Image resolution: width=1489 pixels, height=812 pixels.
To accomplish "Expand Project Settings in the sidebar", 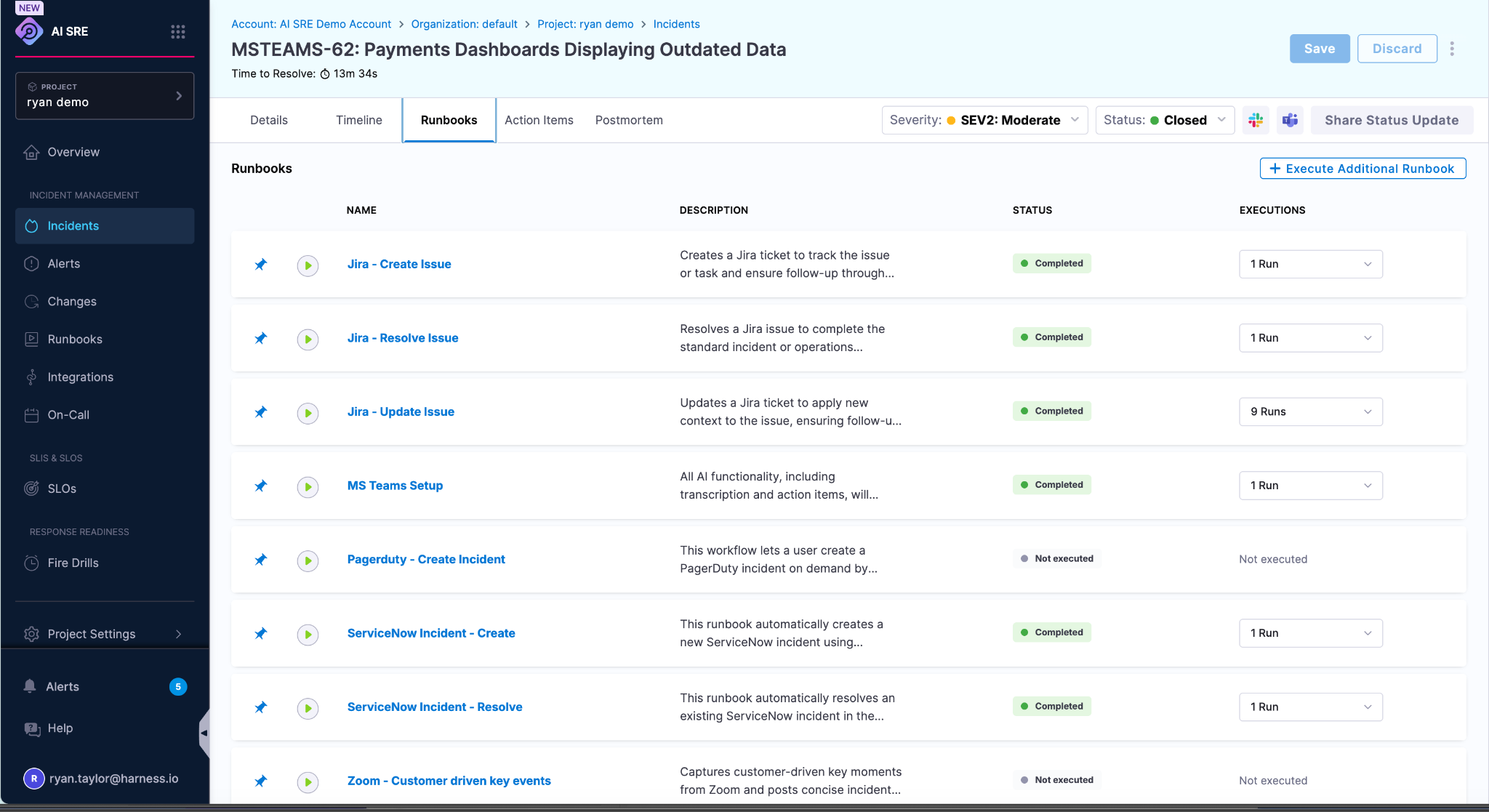I will [x=105, y=634].
